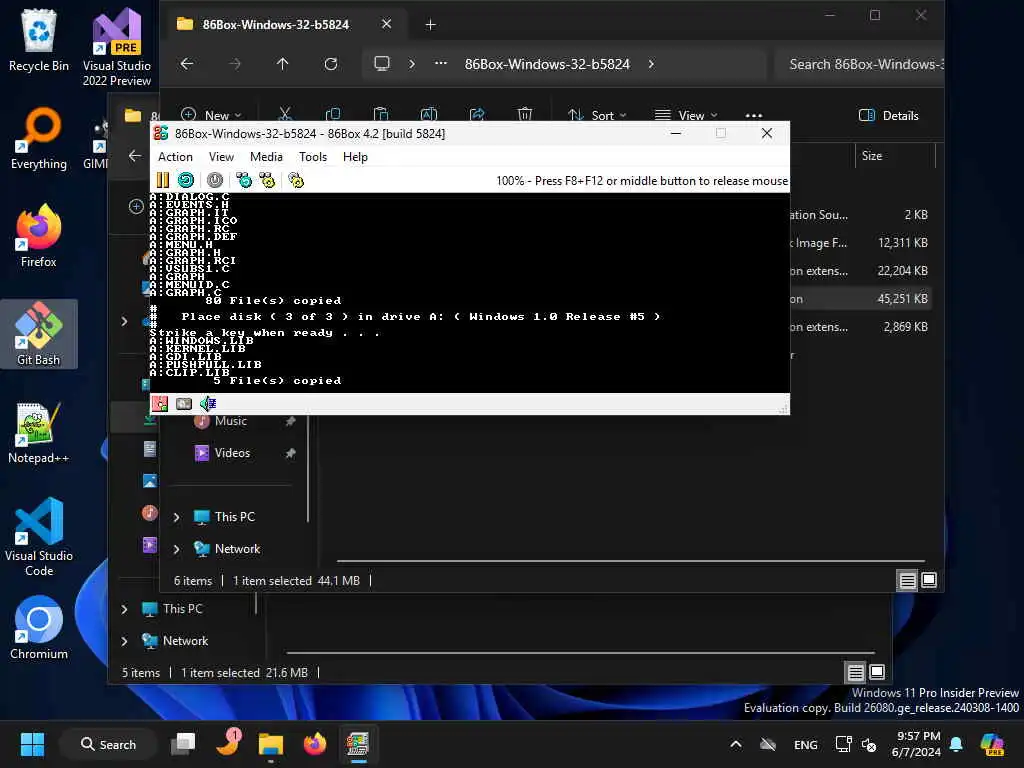
Task: Click the Cut icon in Explorer toolbar
Action: point(285,115)
